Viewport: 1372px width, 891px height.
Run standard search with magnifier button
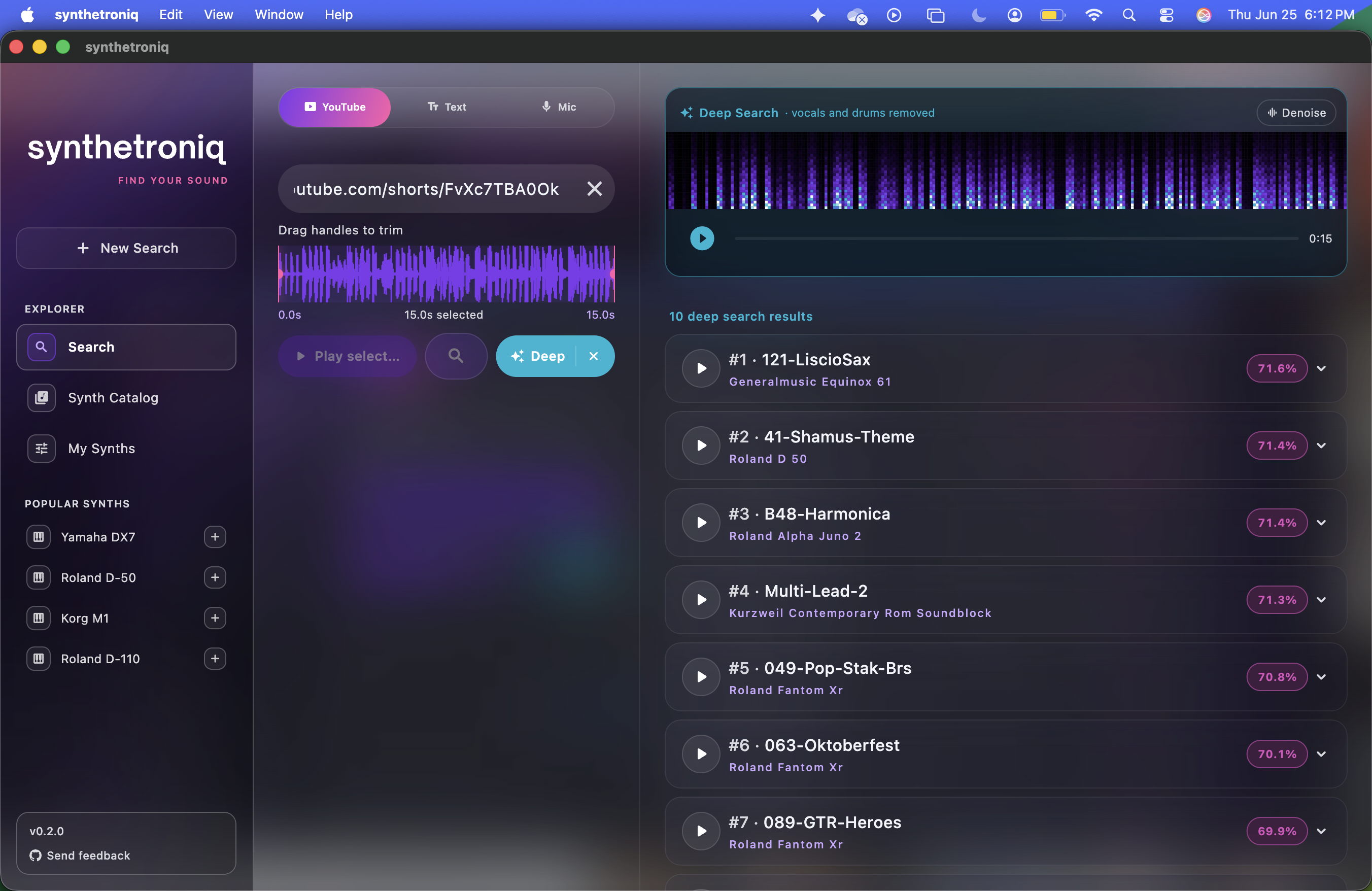point(456,356)
